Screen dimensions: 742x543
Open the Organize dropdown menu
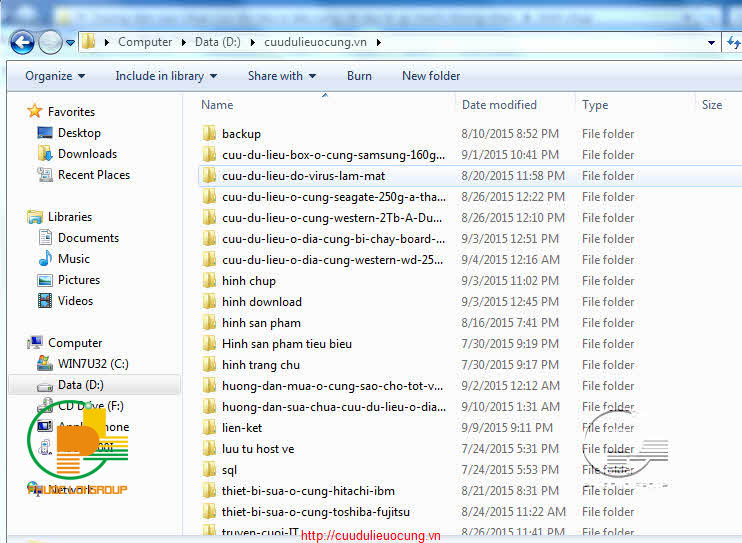coord(55,76)
